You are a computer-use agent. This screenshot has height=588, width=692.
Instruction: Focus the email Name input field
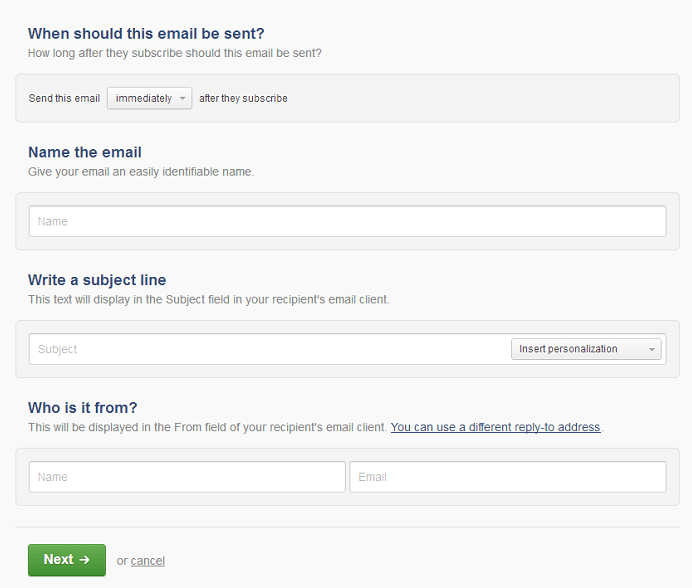point(347,221)
